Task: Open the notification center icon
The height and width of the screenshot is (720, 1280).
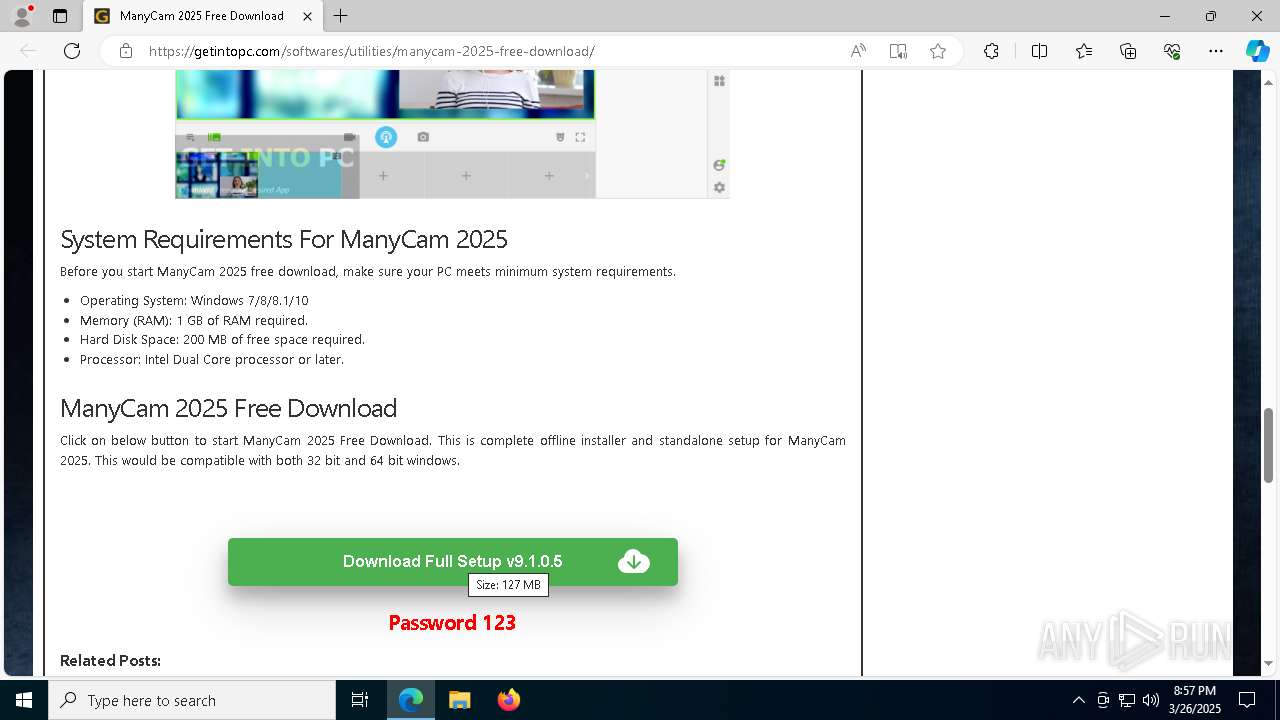Action: (1247, 700)
